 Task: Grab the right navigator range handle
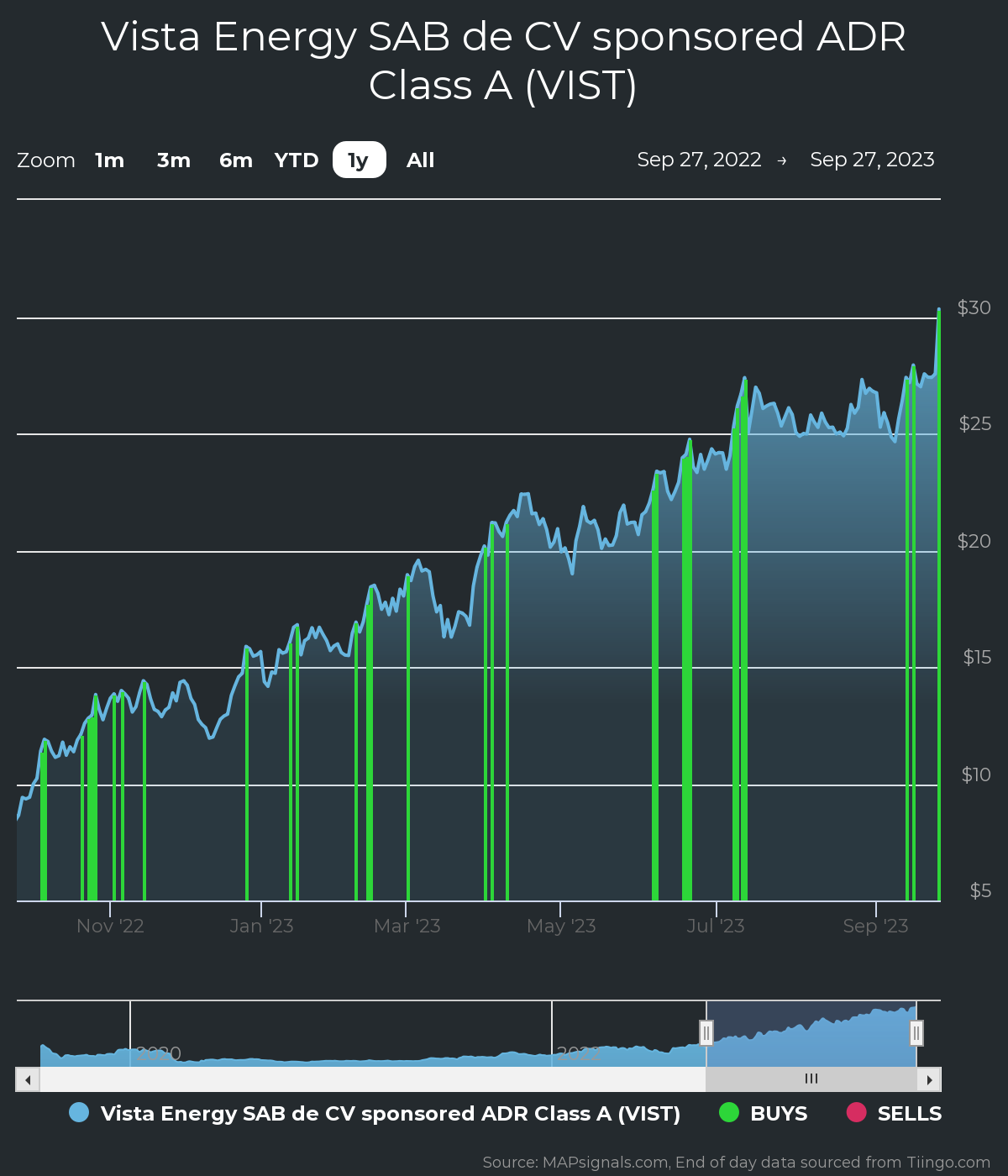point(916,1032)
